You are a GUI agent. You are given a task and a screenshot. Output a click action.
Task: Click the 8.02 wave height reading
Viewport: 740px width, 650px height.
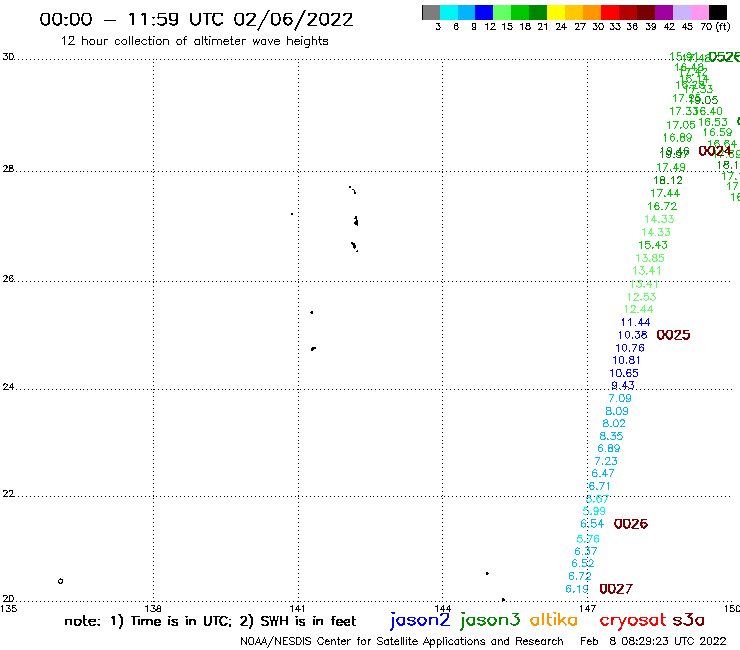click(614, 423)
